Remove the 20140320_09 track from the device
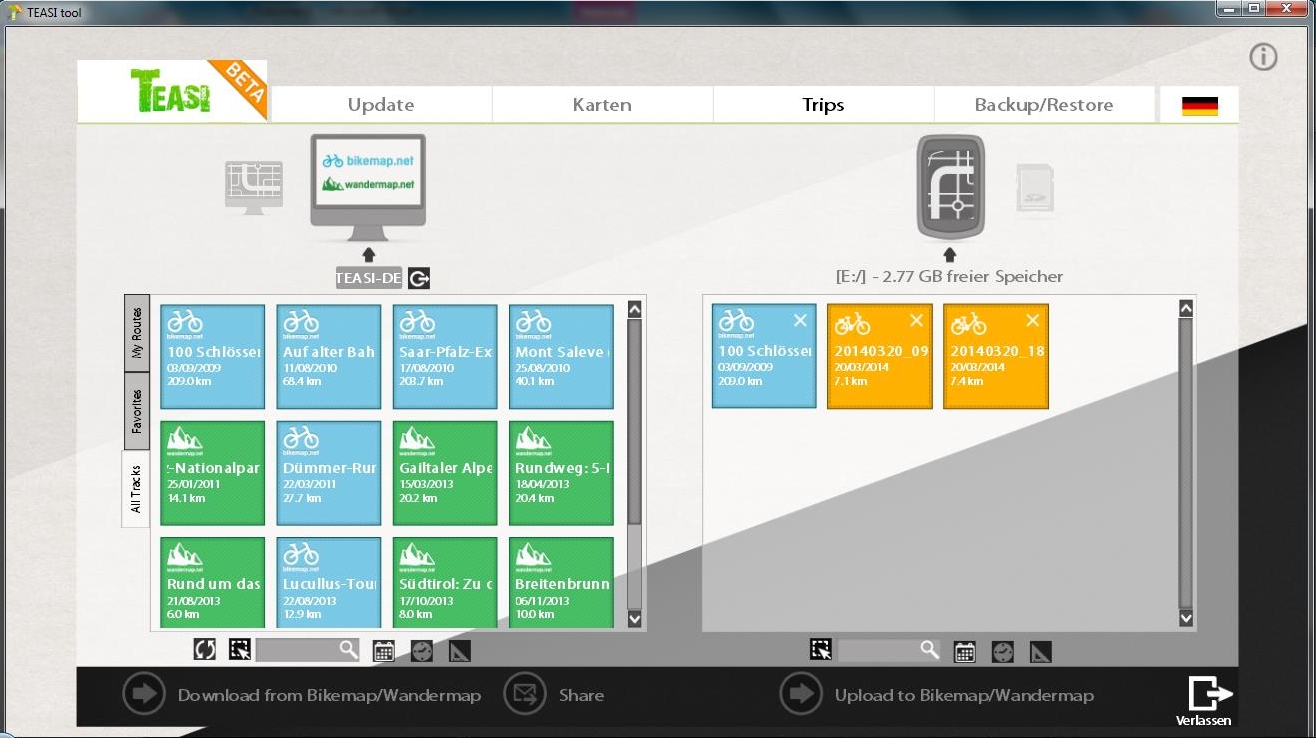The image size is (1316, 738). click(x=916, y=320)
